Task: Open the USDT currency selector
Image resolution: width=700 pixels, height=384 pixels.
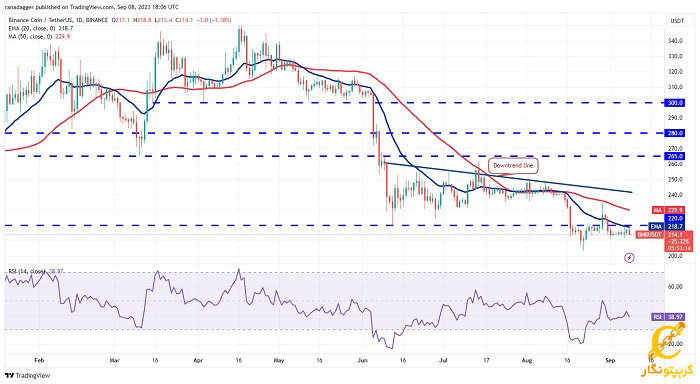Action: click(x=677, y=21)
